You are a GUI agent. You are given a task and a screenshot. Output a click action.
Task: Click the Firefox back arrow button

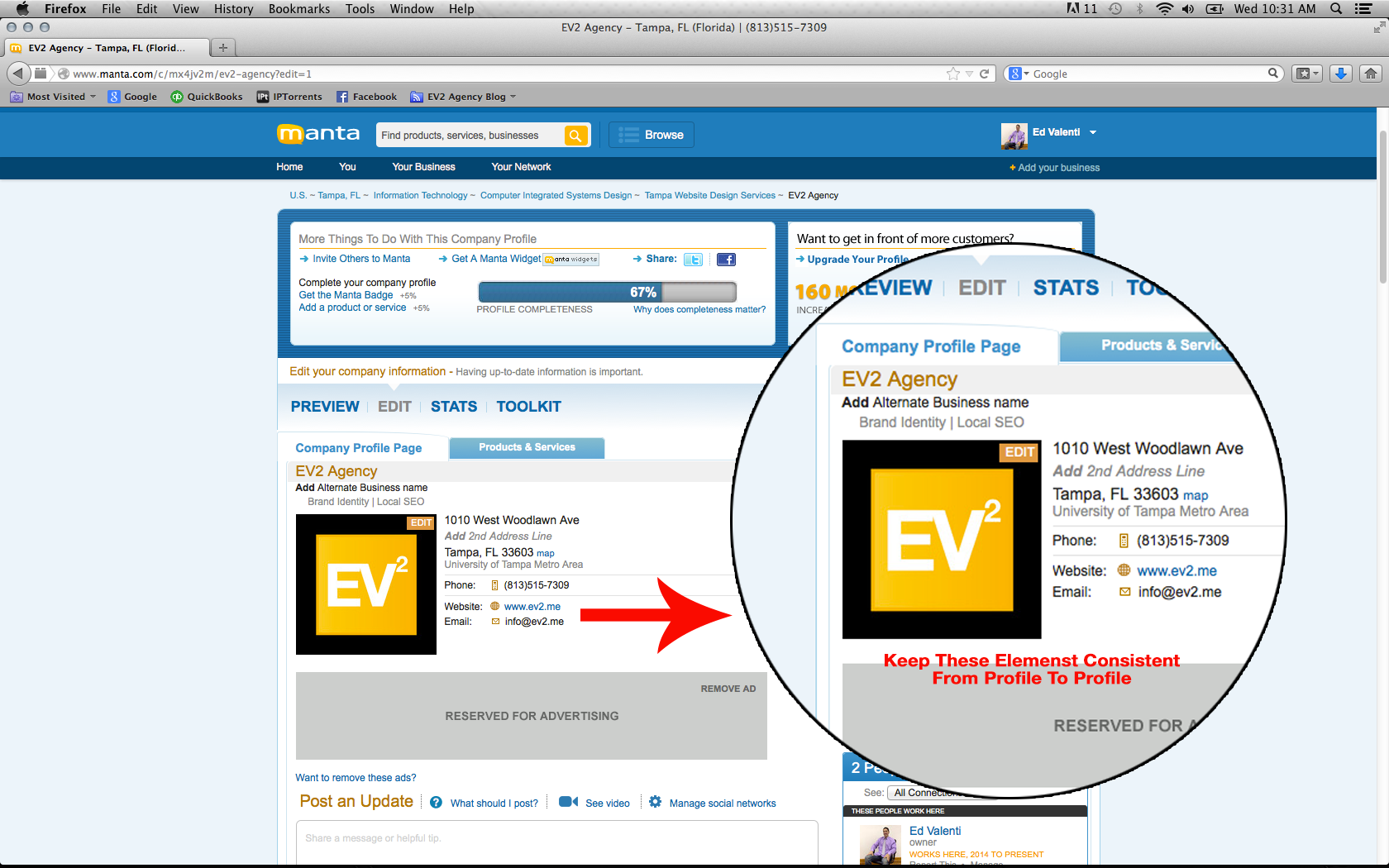(18, 74)
